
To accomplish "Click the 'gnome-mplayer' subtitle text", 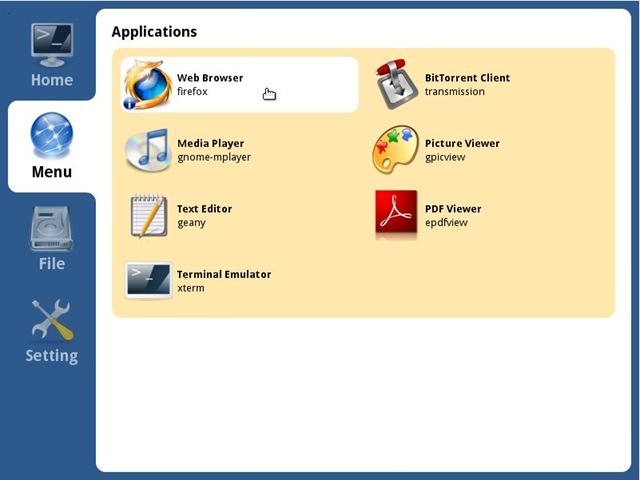I will click(214, 157).
